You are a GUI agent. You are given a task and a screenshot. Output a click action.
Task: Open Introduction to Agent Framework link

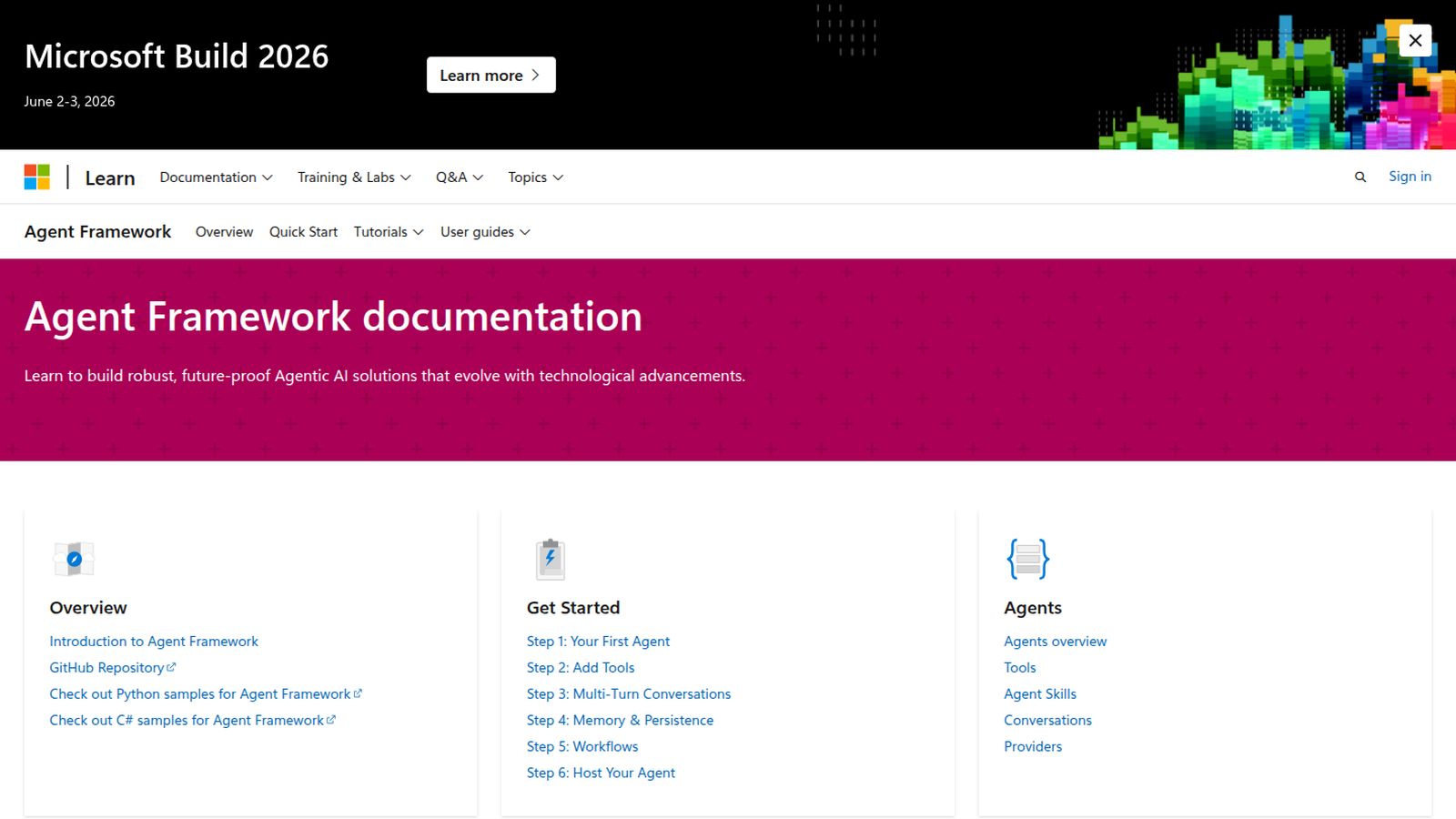coord(154,642)
